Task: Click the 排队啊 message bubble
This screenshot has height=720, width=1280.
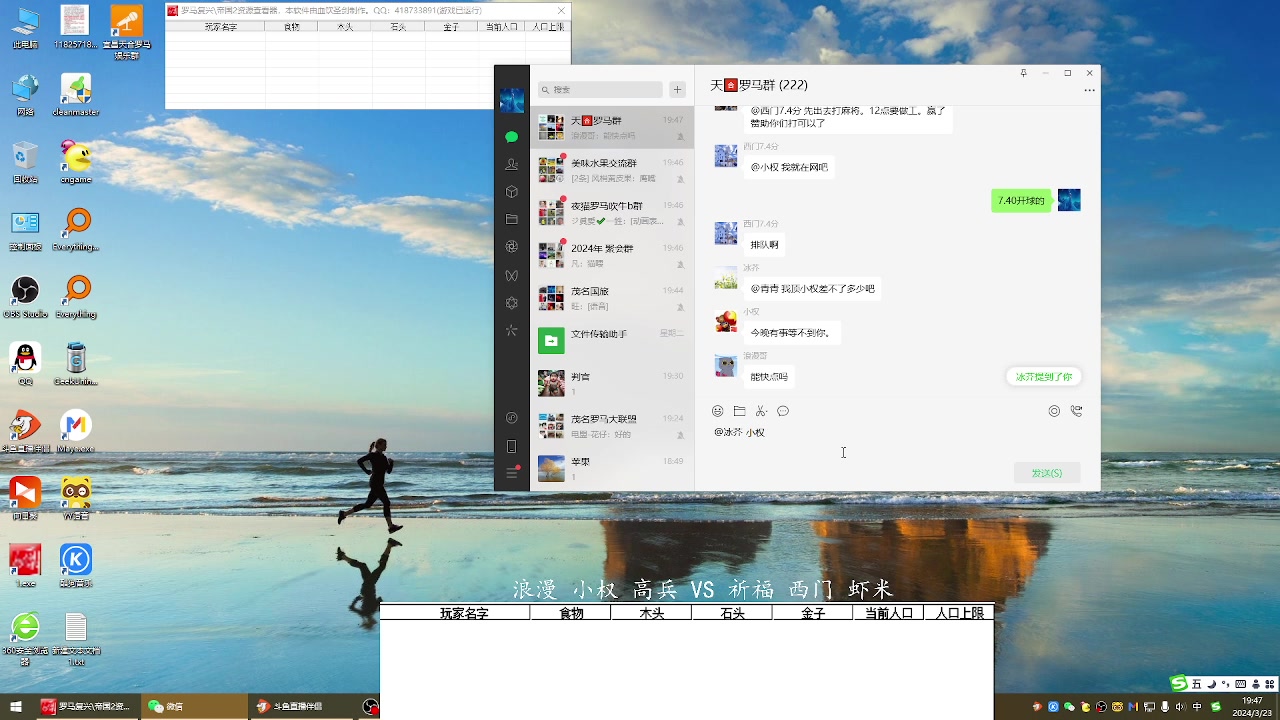Action: pyautogui.click(x=764, y=245)
